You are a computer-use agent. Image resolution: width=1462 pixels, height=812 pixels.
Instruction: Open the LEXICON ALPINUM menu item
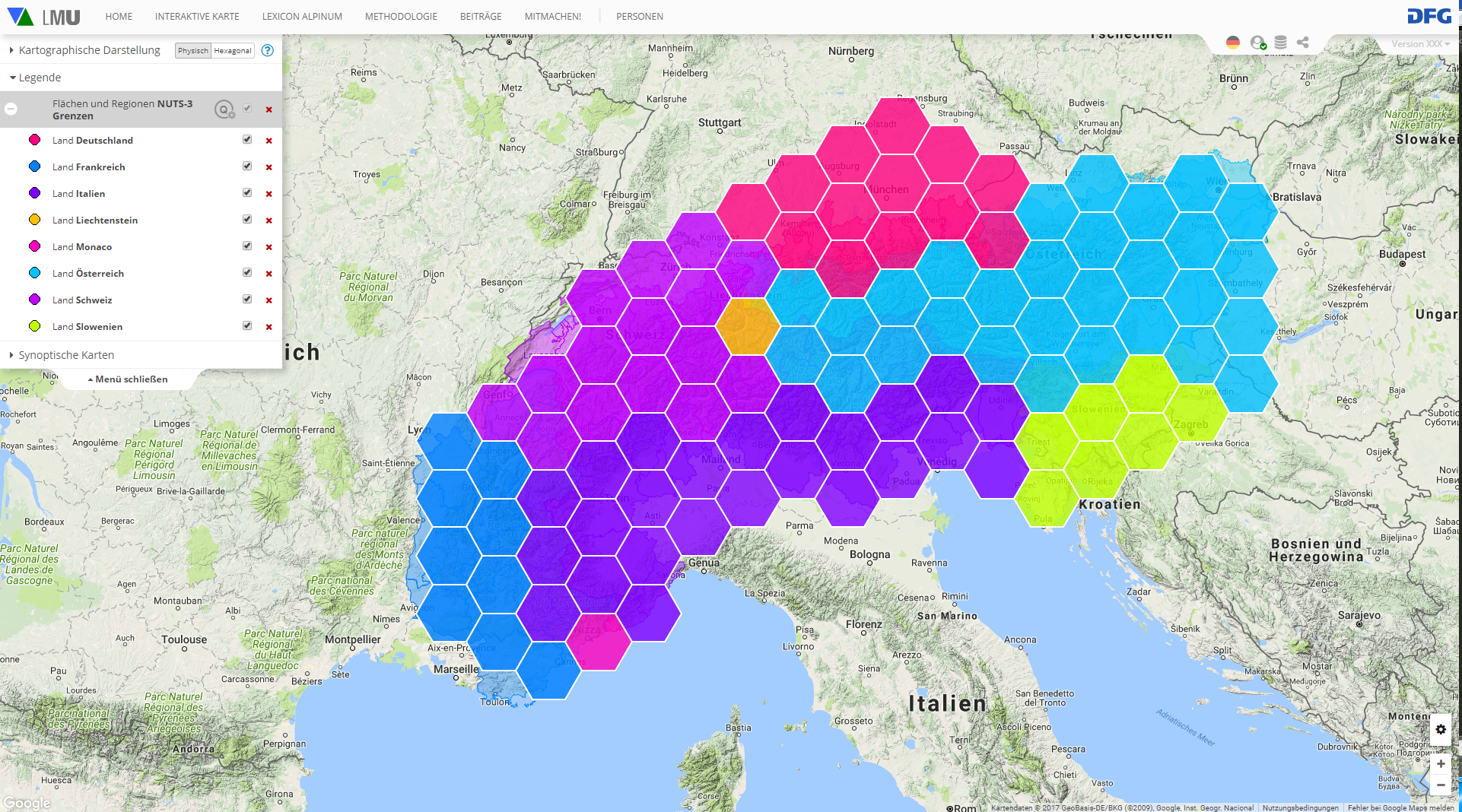[302, 17]
